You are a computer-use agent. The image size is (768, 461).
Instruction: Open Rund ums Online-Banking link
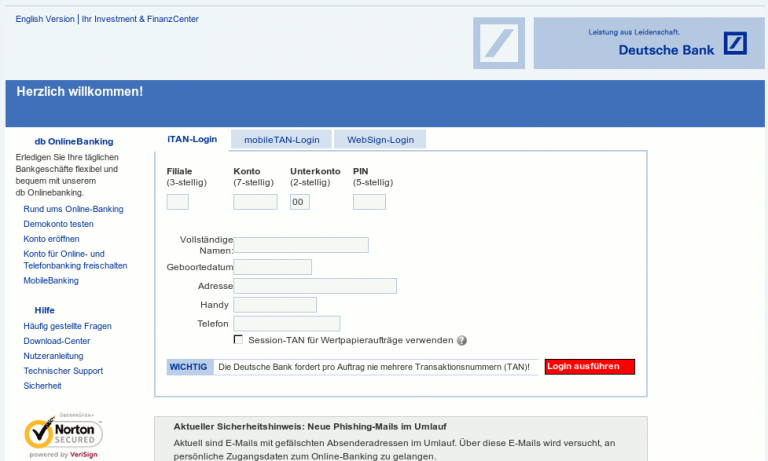(x=73, y=209)
